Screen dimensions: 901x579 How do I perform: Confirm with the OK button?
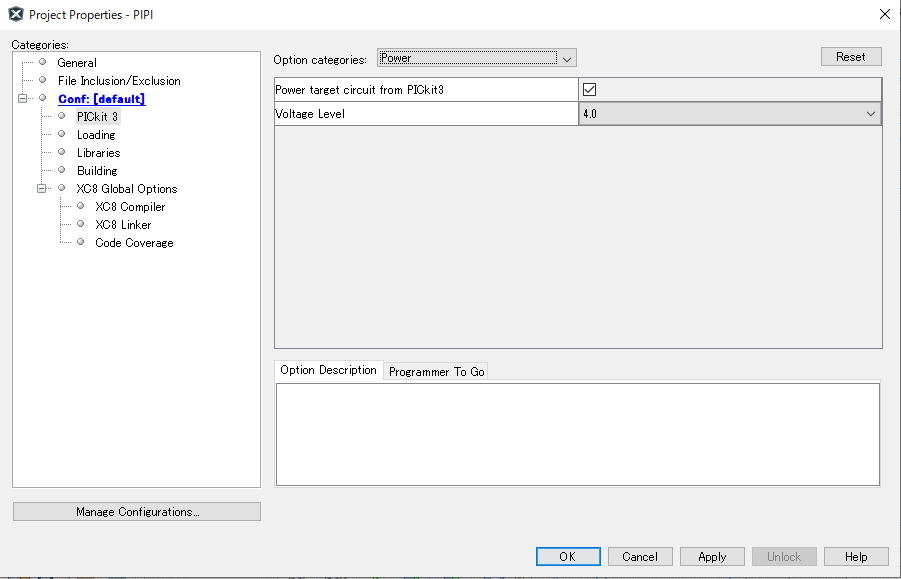[x=568, y=557]
